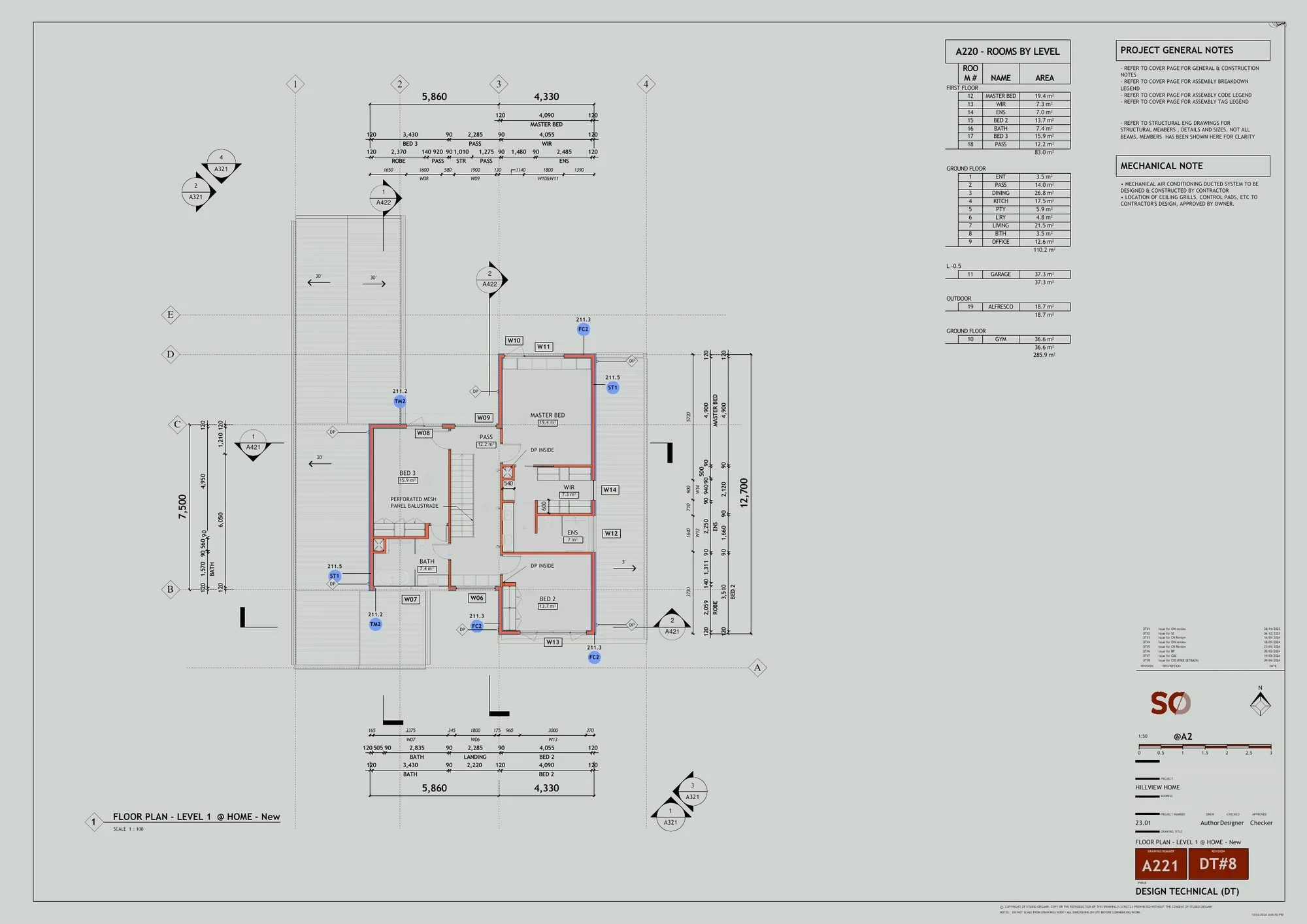Open section marker 1 A422

pos(384,197)
